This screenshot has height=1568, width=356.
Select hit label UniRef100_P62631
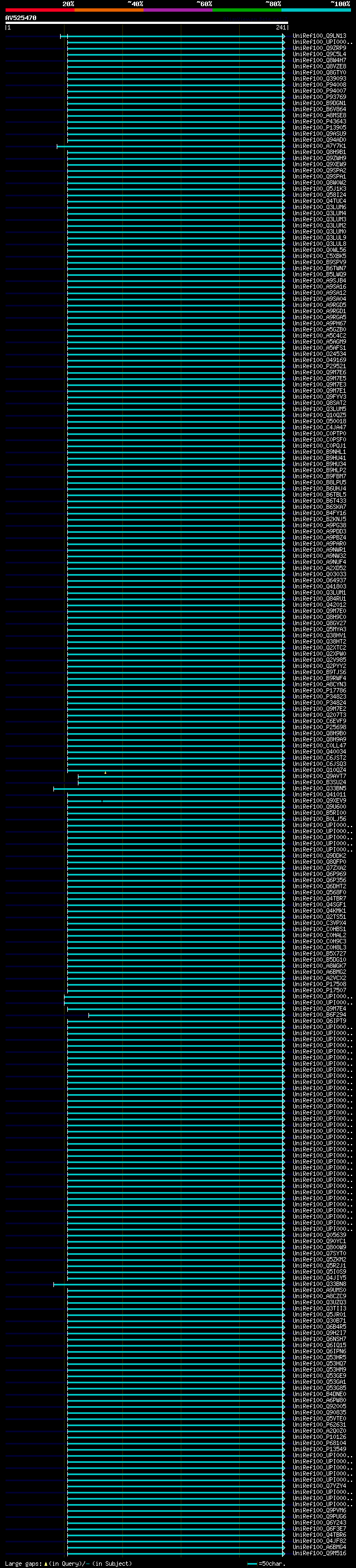pos(319,1425)
